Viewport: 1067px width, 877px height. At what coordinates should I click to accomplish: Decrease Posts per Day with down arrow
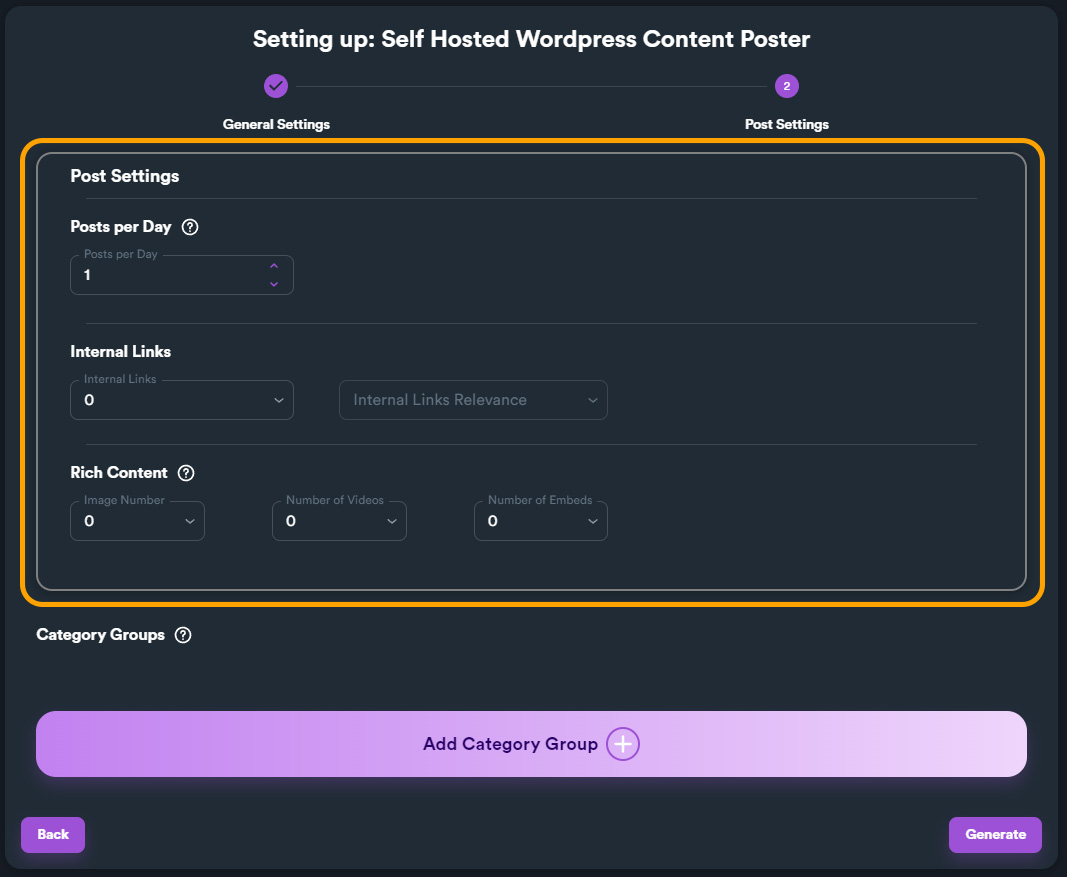pos(274,284)
